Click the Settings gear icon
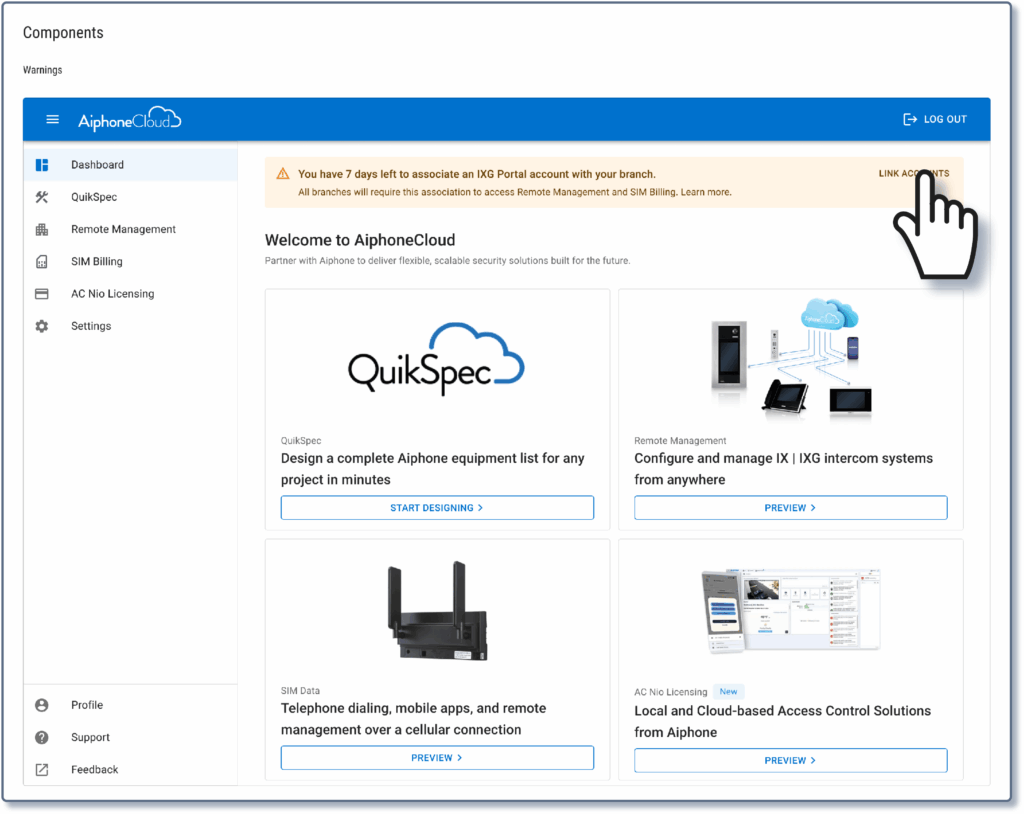Screen dimensions: 1024x814 (42, 326)
